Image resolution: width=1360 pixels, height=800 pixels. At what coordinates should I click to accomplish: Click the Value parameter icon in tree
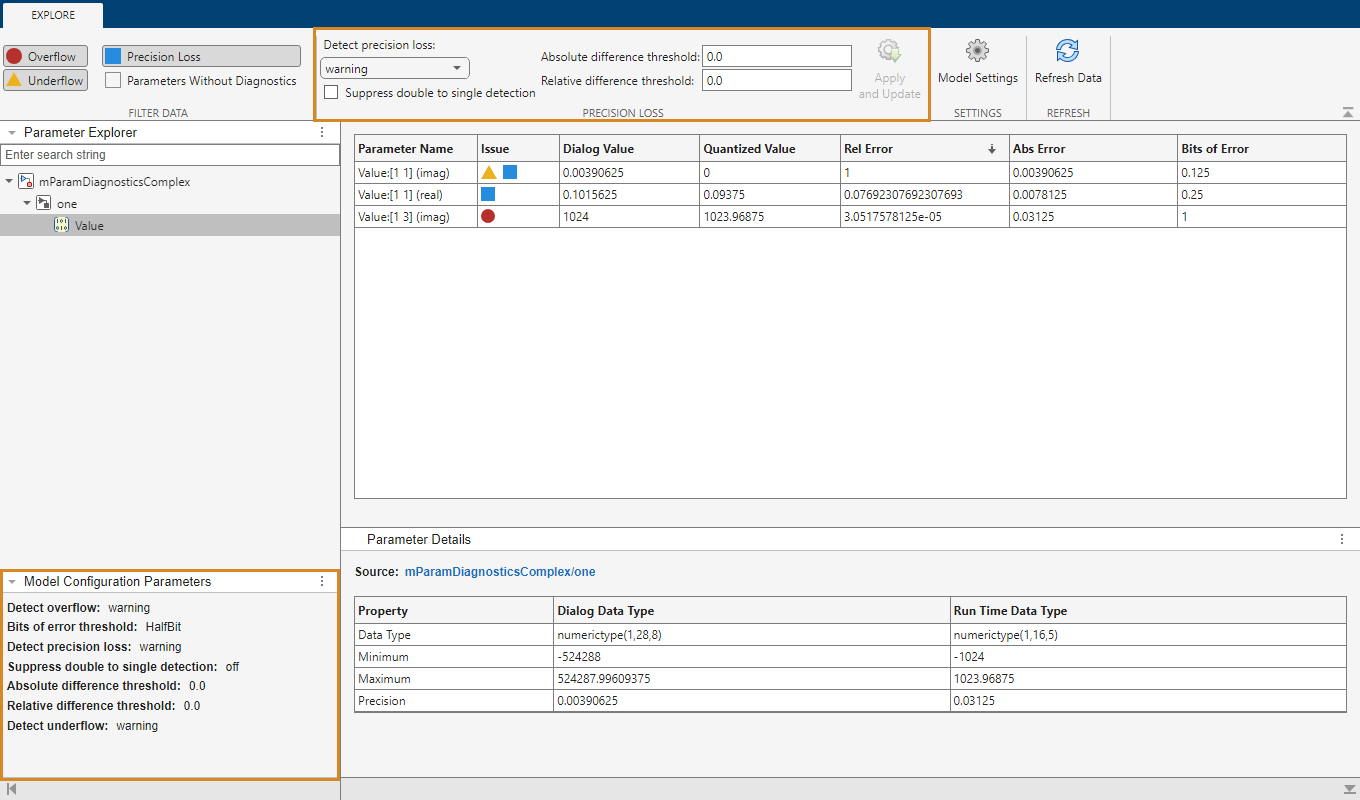[61, 226]
